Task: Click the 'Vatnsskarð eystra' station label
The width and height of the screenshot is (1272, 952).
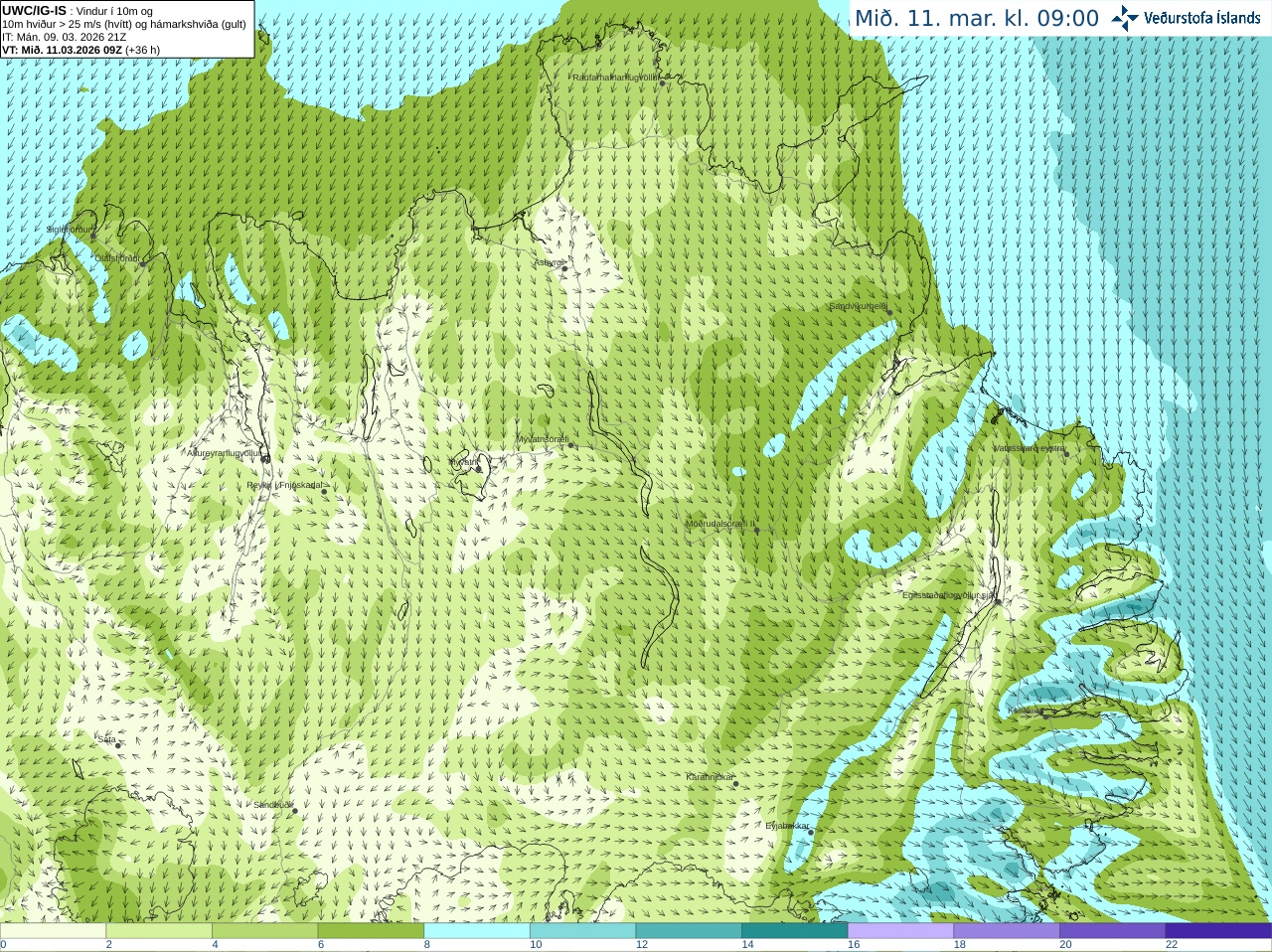Action: point(1029,448)
